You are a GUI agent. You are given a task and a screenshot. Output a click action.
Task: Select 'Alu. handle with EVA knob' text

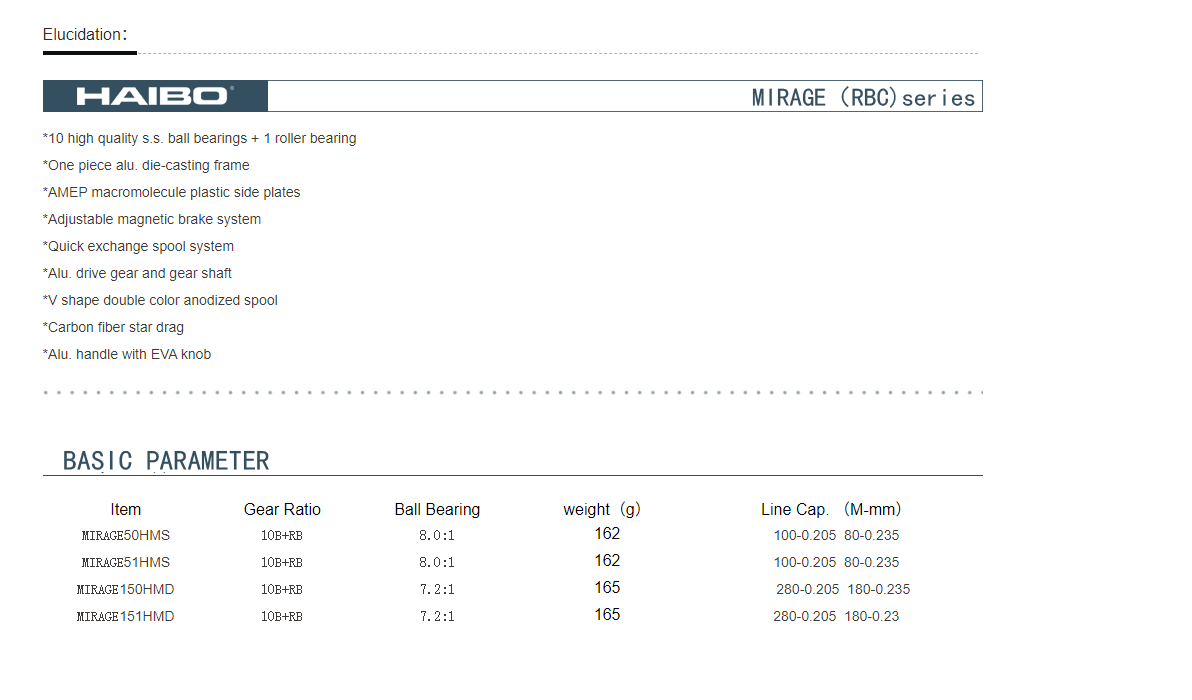(127, 354)
